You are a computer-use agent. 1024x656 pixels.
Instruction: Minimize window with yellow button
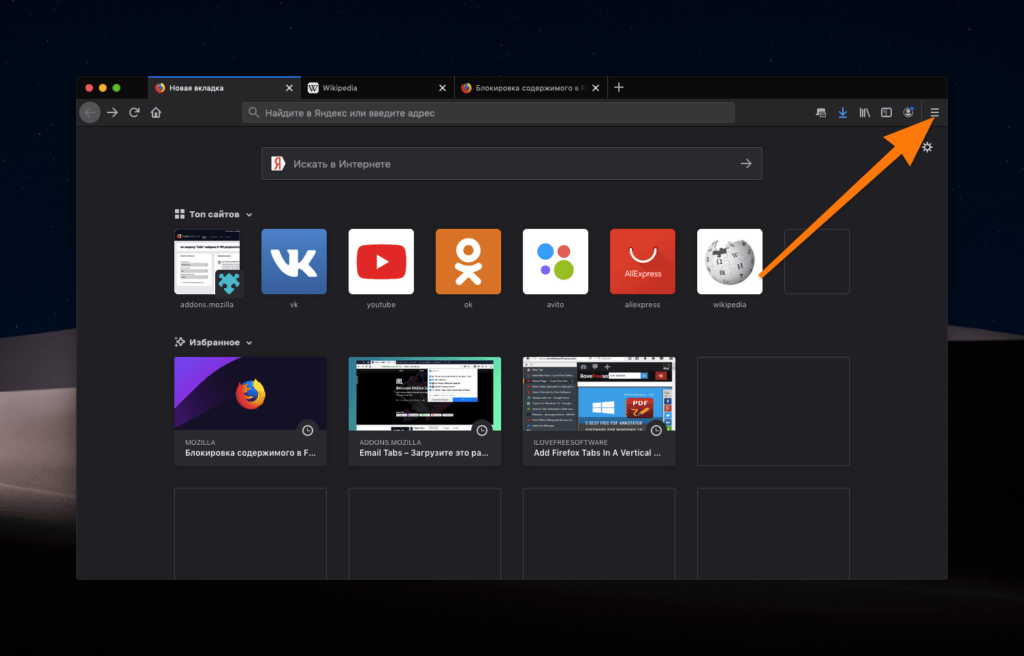click(x=103, y=88)
